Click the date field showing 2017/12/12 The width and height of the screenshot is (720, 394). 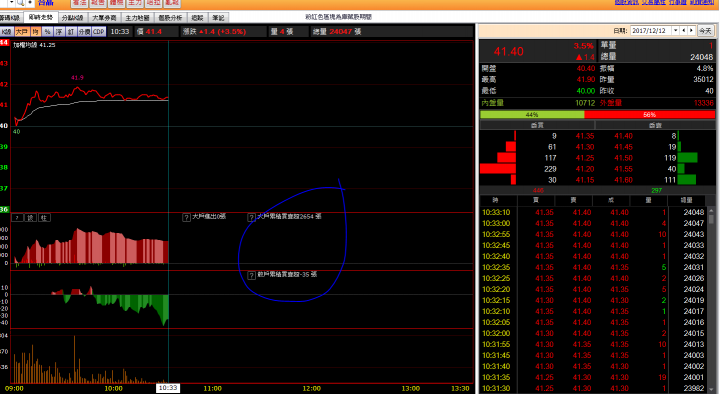(651, 30)
